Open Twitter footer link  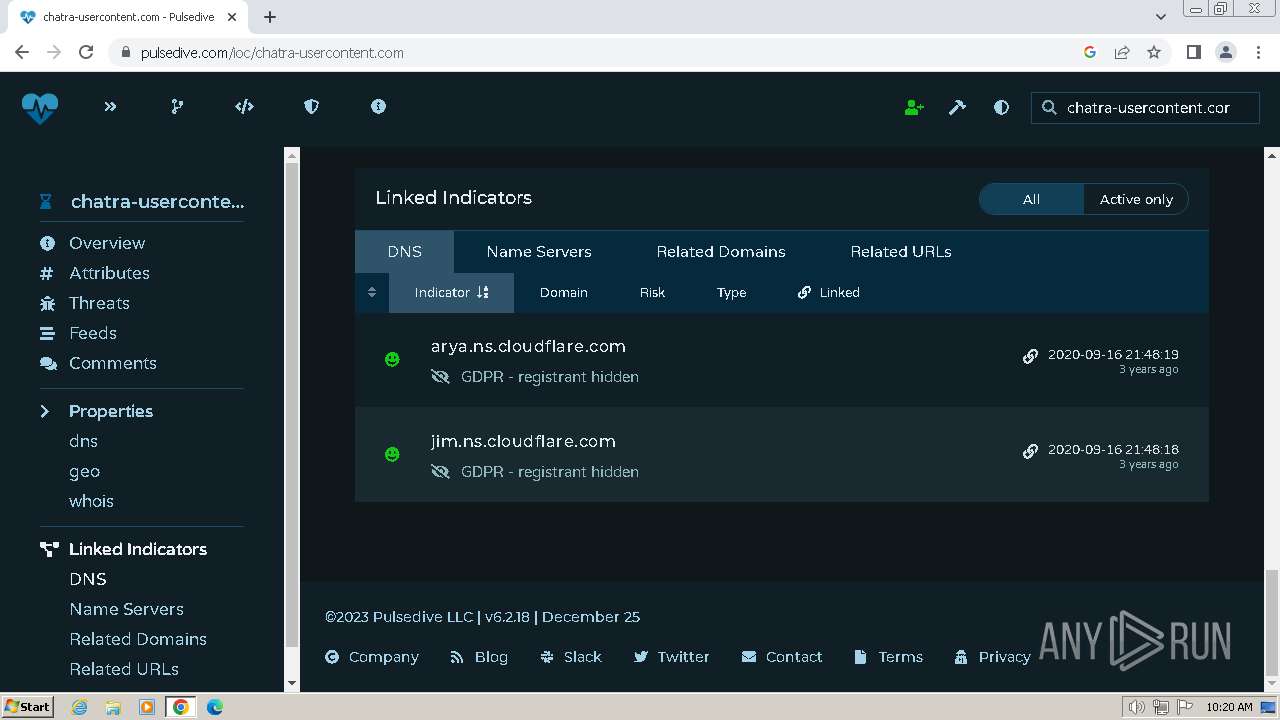point(671,657)
